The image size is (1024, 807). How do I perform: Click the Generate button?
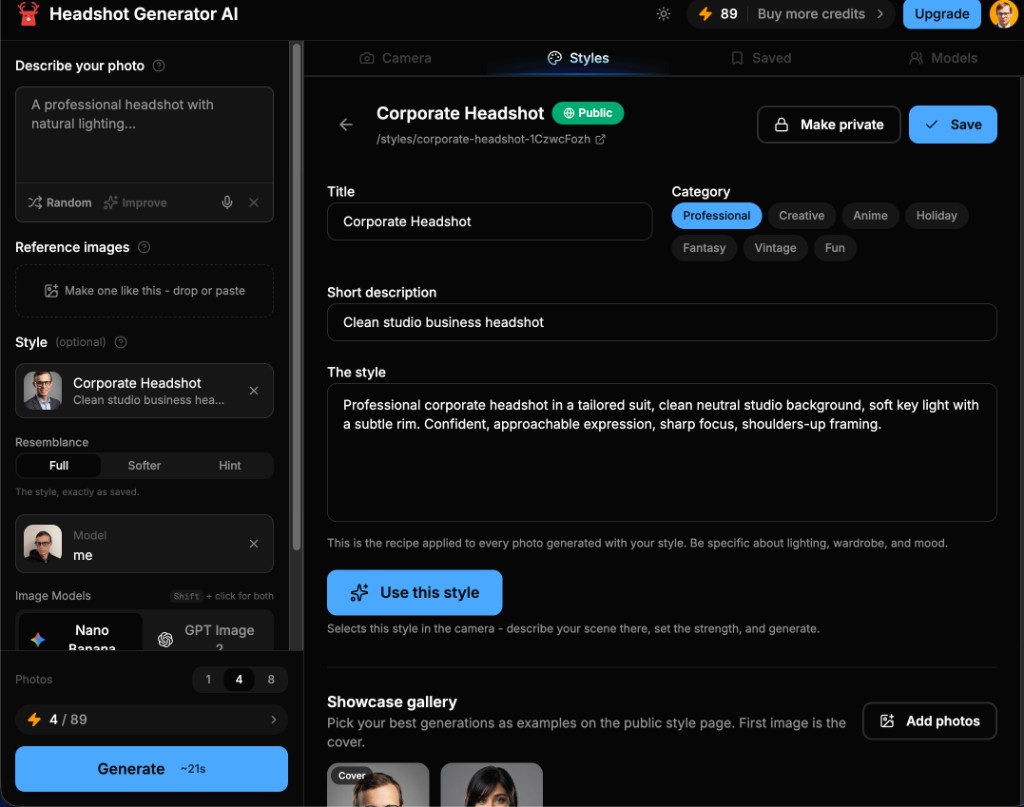point(152,768)
